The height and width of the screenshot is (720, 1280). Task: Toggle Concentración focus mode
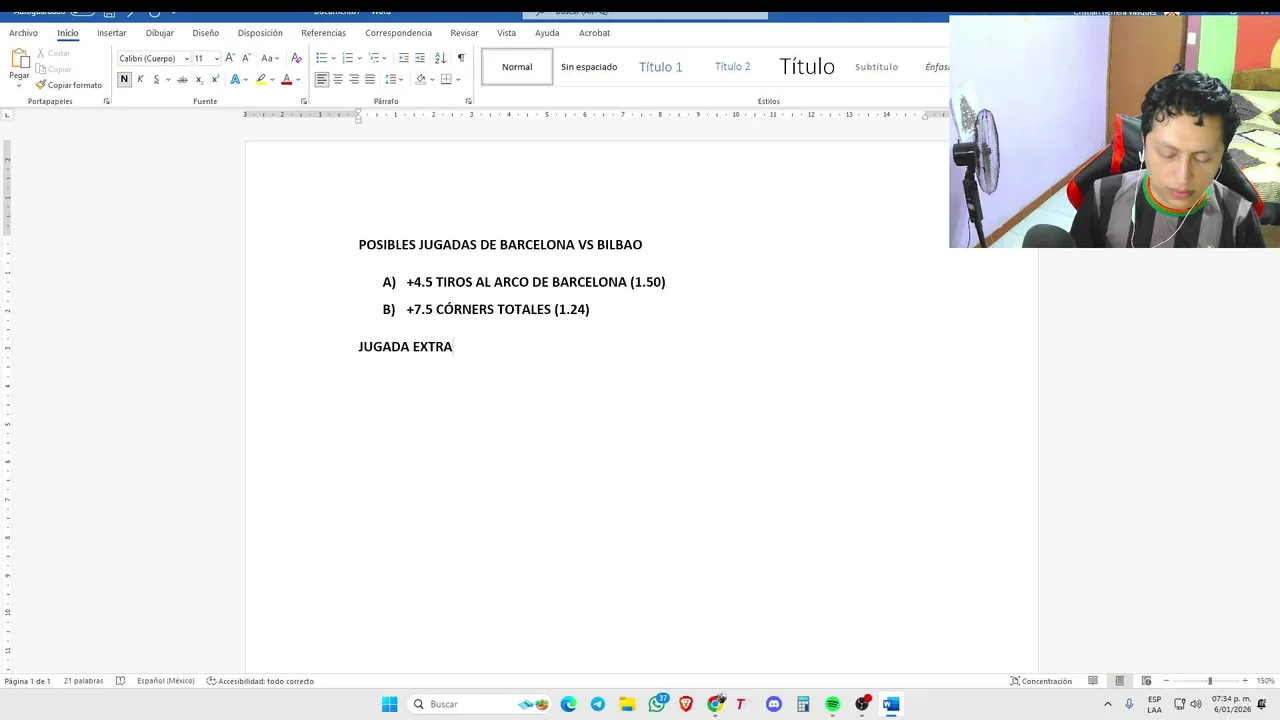1041,681
